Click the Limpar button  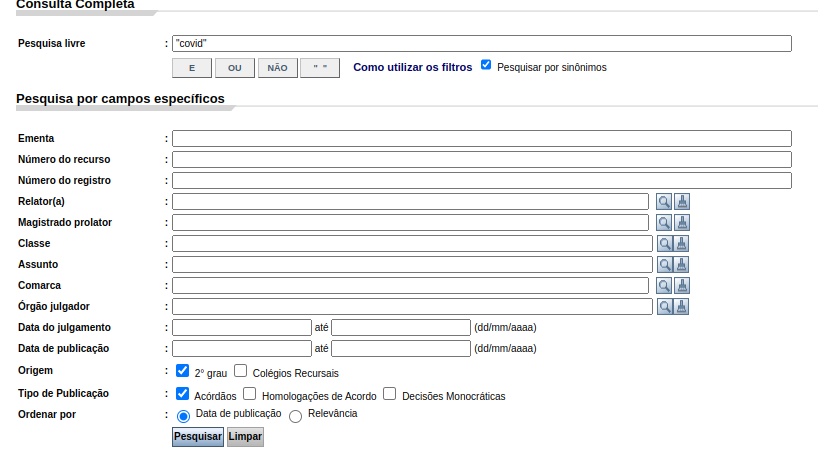pyautogui.click(x=245, y=437)
